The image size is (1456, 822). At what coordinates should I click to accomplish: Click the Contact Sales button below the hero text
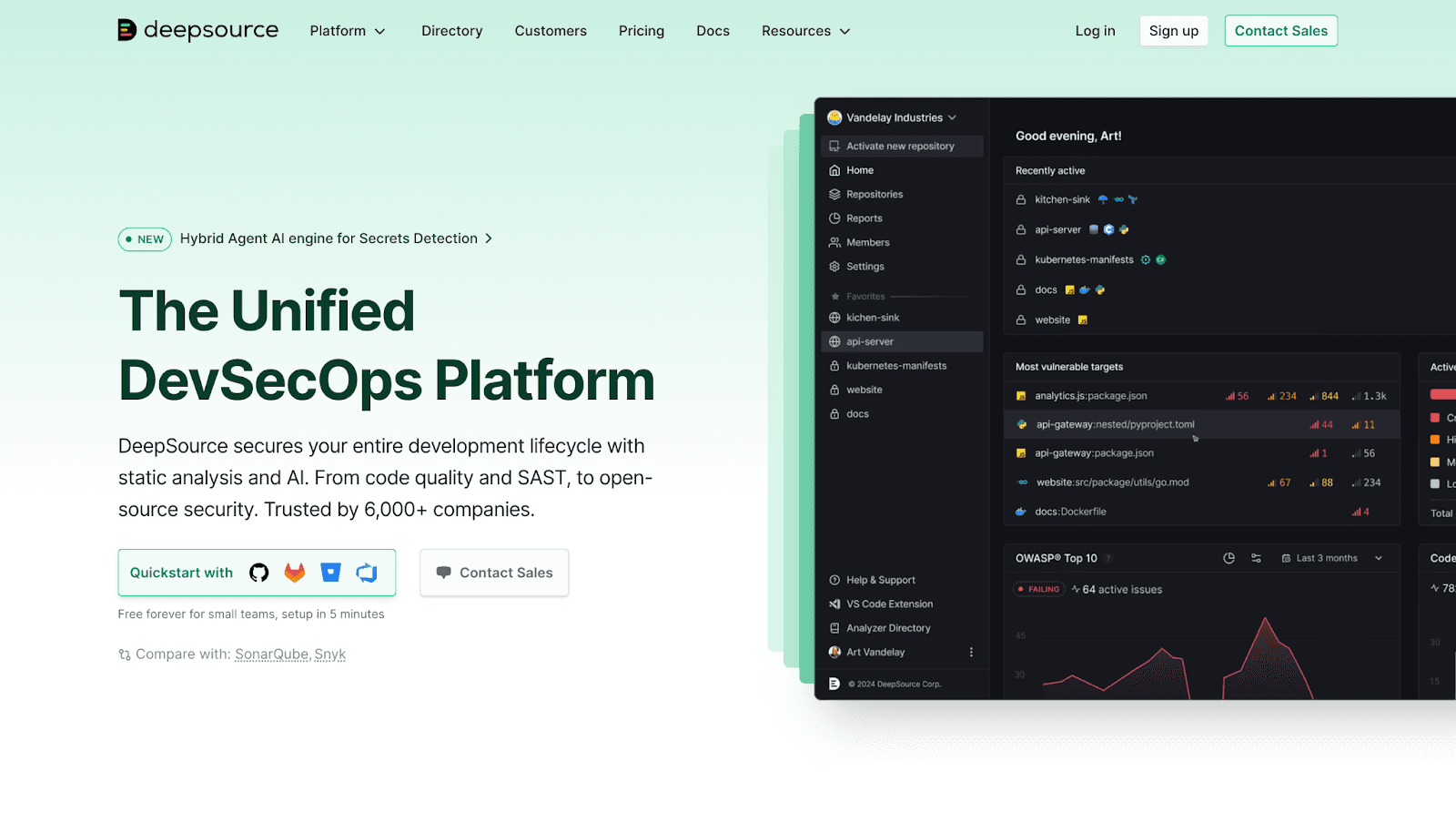(x=494, y=573)
